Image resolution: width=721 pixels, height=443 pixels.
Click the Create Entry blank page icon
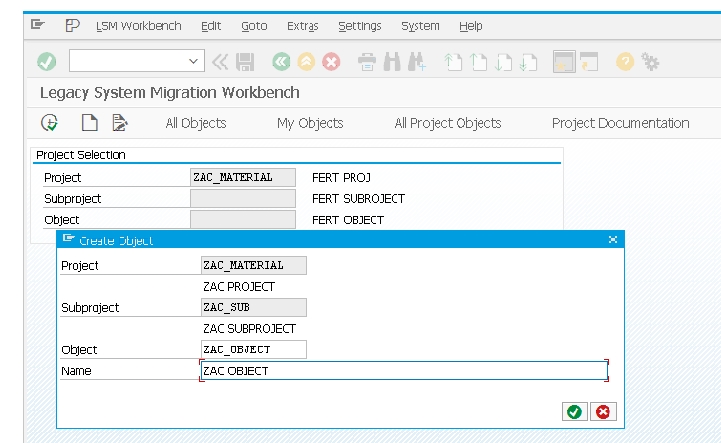pyautogui.click(x=90, y=123)
